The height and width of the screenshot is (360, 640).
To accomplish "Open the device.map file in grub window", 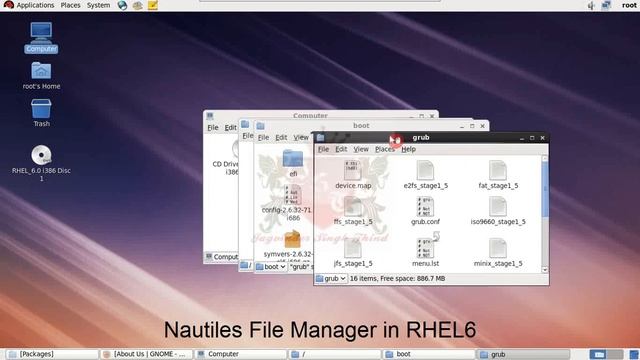I will pos(352,170).
